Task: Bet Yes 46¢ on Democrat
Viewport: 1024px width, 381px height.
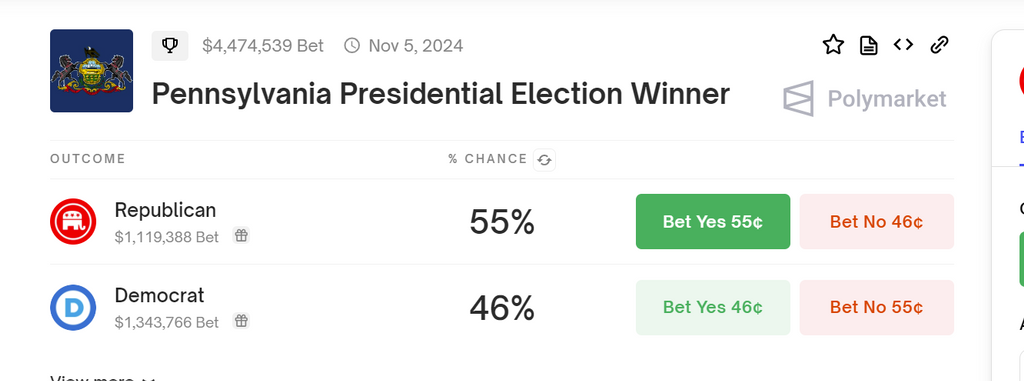Action: [713, 307]
